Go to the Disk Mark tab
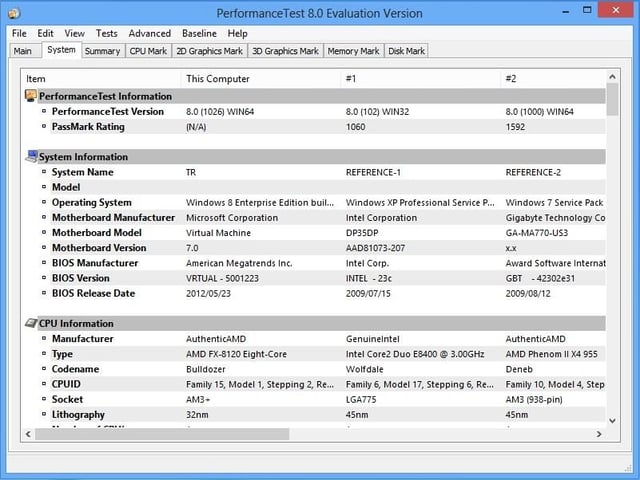 [x=406, y=51]
